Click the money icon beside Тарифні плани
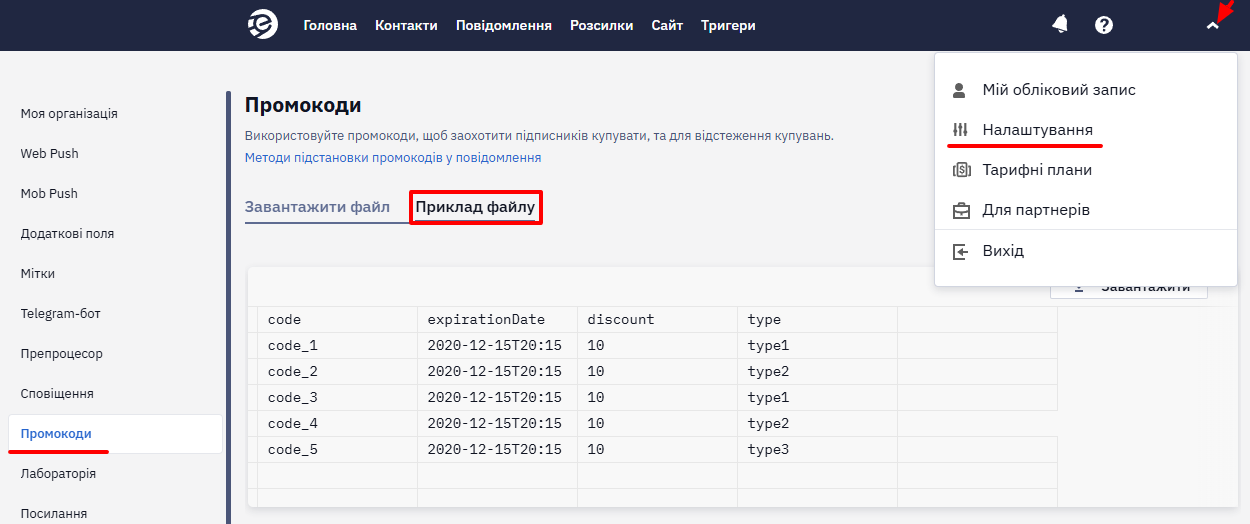 click(x=961, y=170)
